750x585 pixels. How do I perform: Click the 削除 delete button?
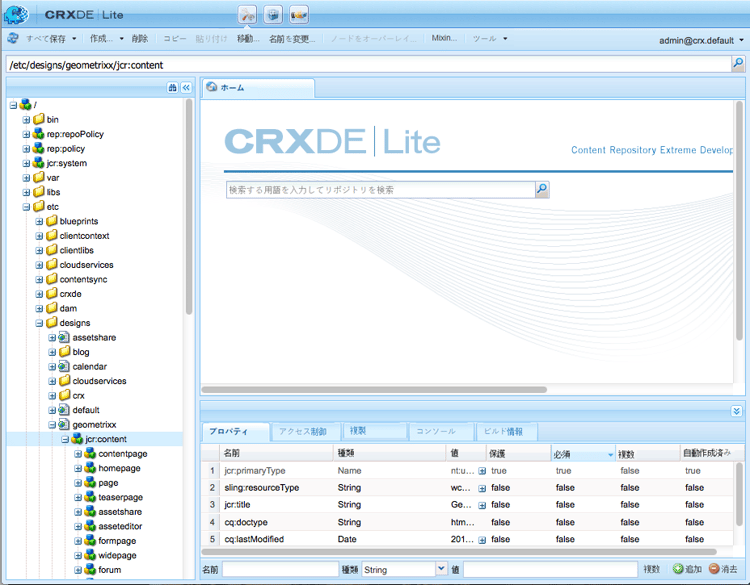coord(140,38)
